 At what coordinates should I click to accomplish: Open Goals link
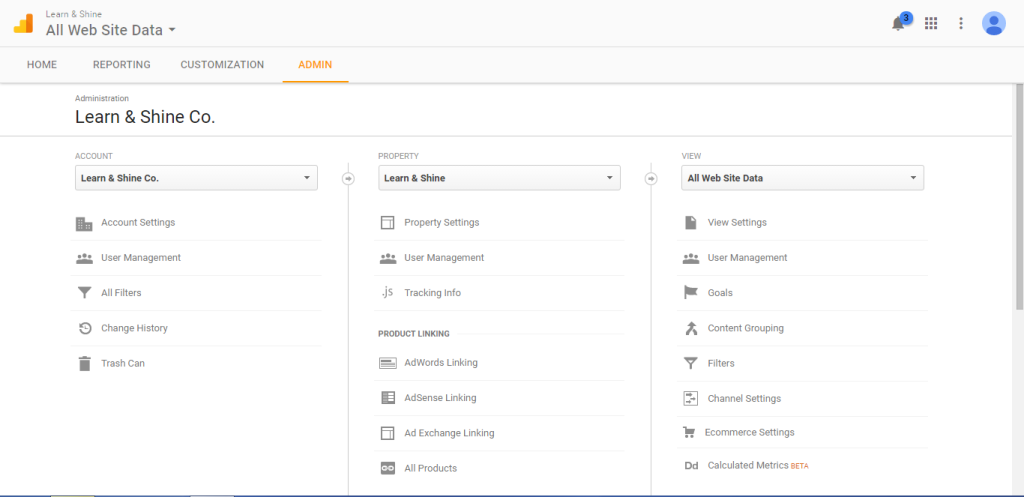click(720, 293)
